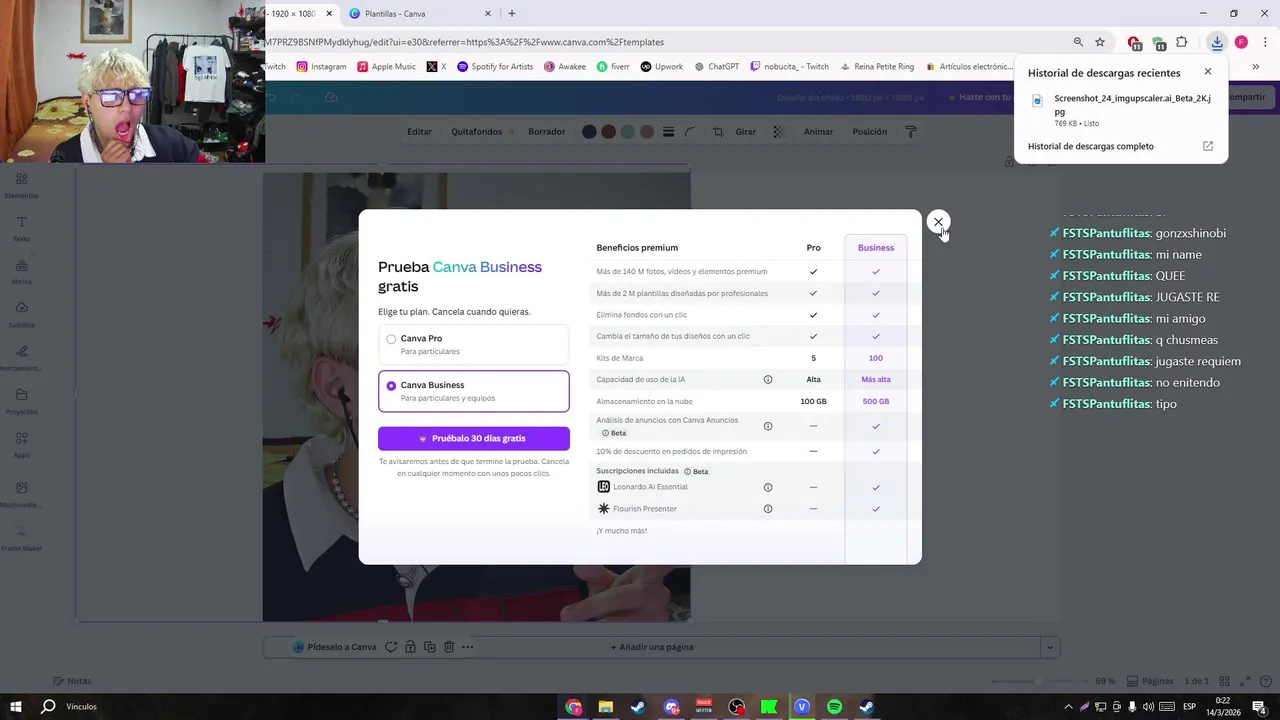Click Animar in the Canva toolbar
1280x720 pixels.
pyautogui.click(x=818, y=132)
